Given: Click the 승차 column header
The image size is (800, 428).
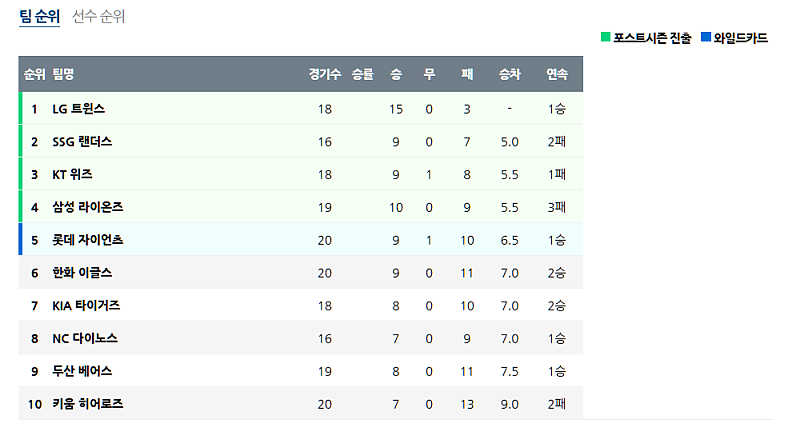Looking at the screenshot, I should (509, 74).
